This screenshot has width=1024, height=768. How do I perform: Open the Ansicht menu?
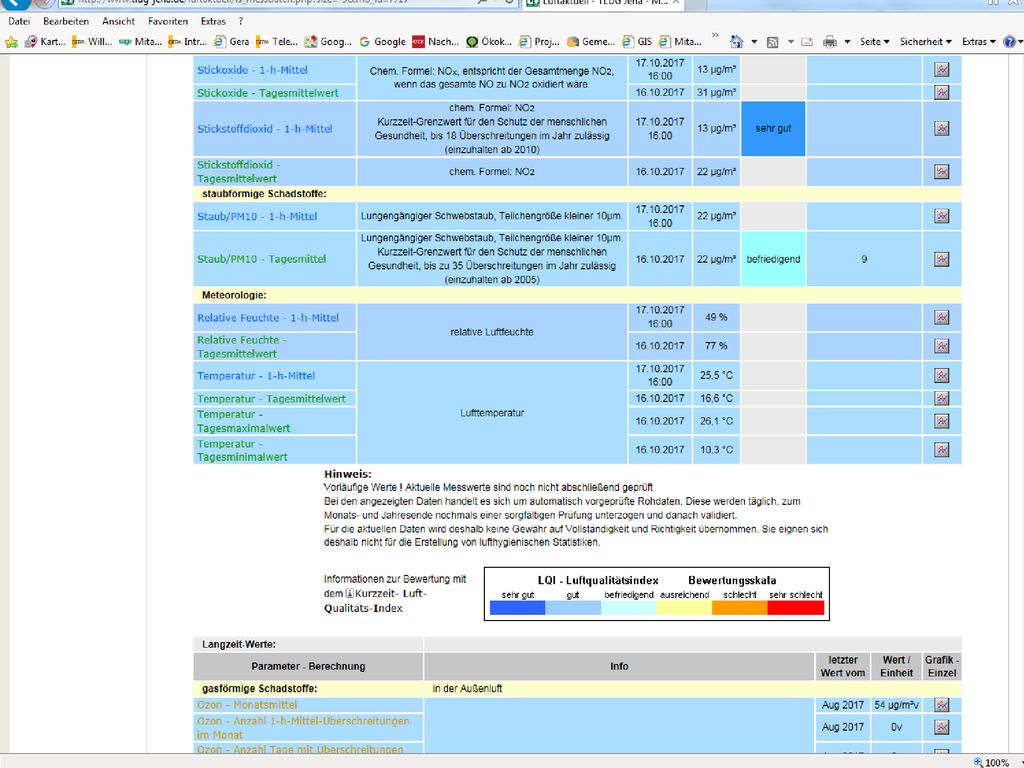(x=118, y=22)
